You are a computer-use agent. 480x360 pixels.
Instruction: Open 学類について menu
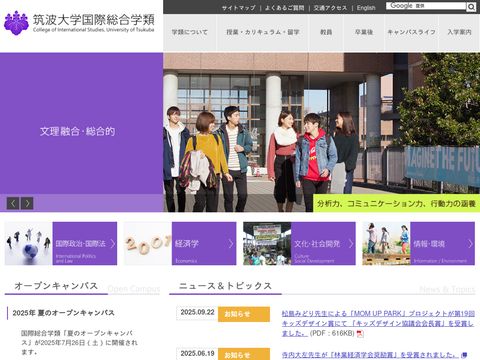190,32
